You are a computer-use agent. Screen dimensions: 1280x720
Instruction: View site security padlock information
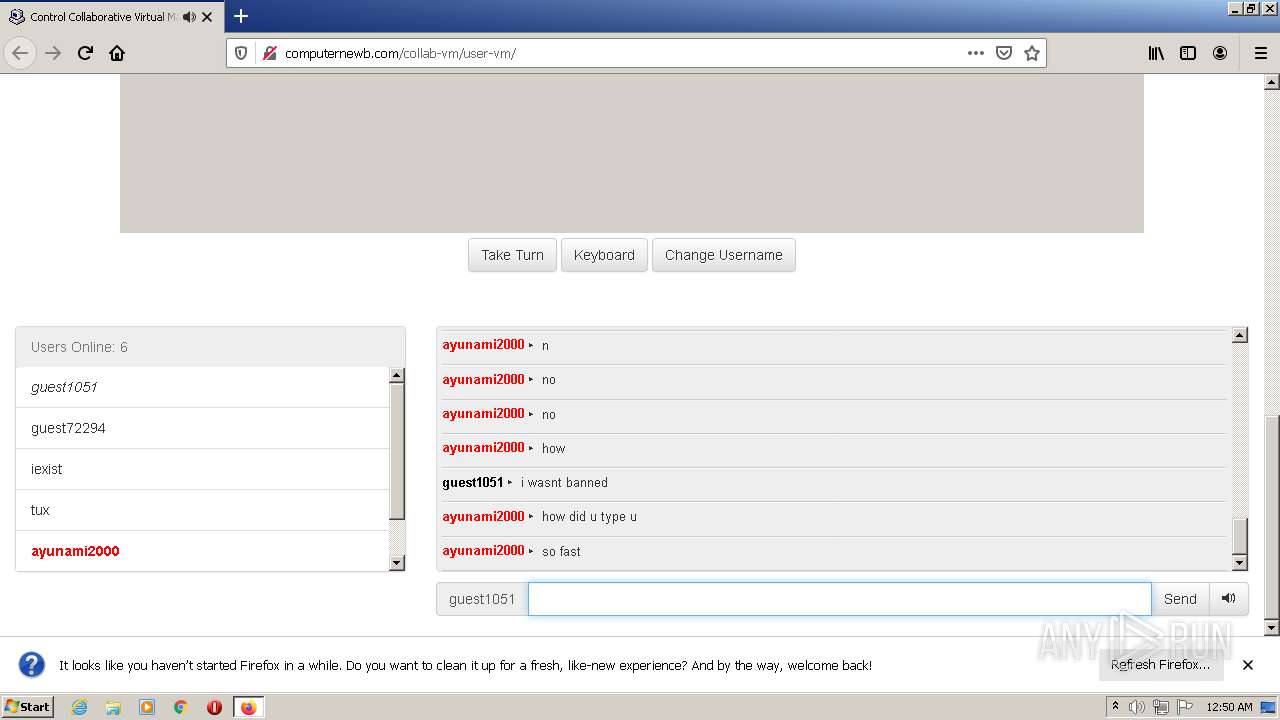pyautogui.click(x=269, y=53)
